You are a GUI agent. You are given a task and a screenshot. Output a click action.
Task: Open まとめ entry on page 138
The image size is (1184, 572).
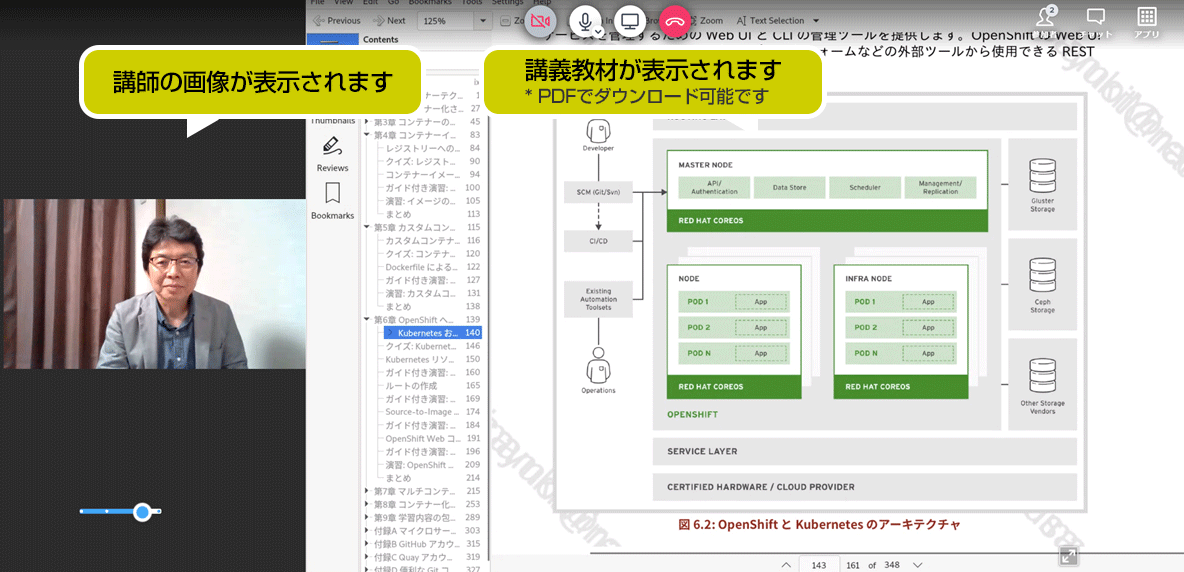tap(433, 306)
